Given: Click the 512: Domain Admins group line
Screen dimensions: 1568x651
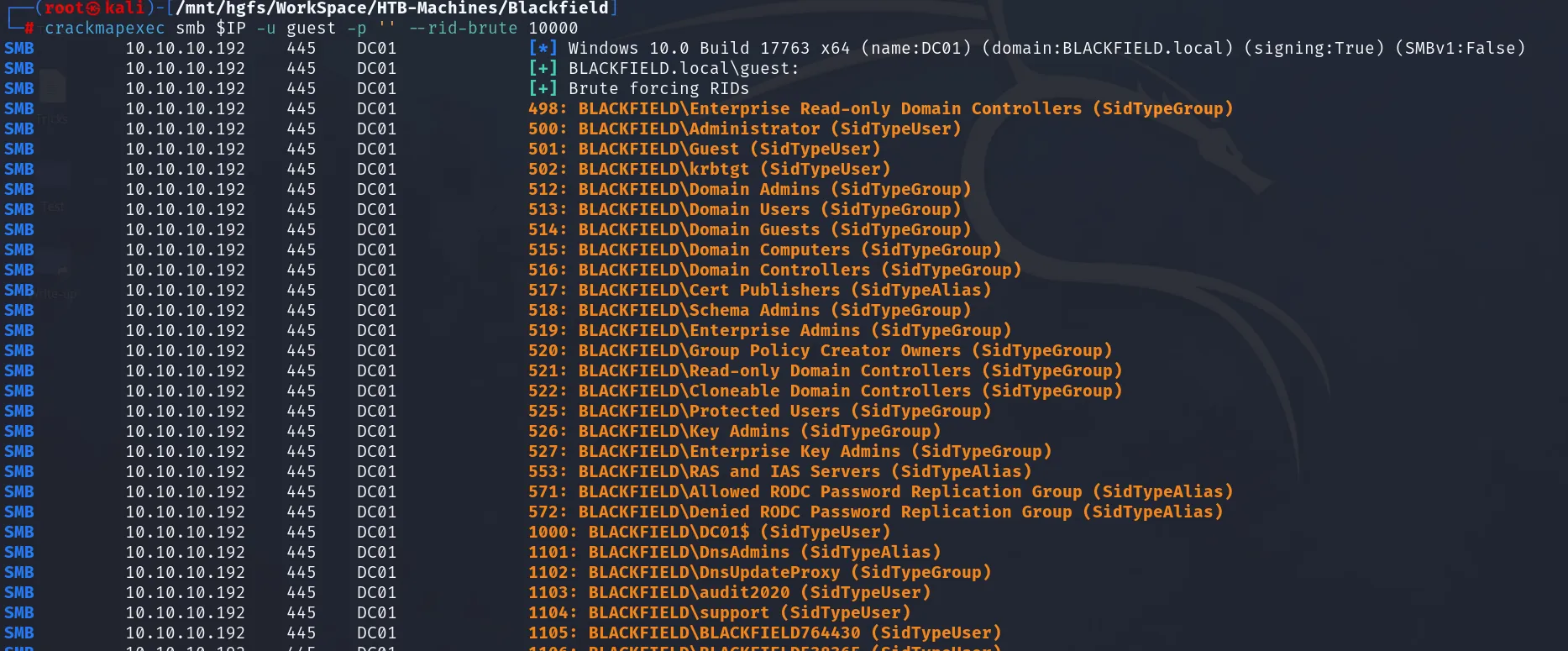Looking at the screenshot, I should point(750,189).
